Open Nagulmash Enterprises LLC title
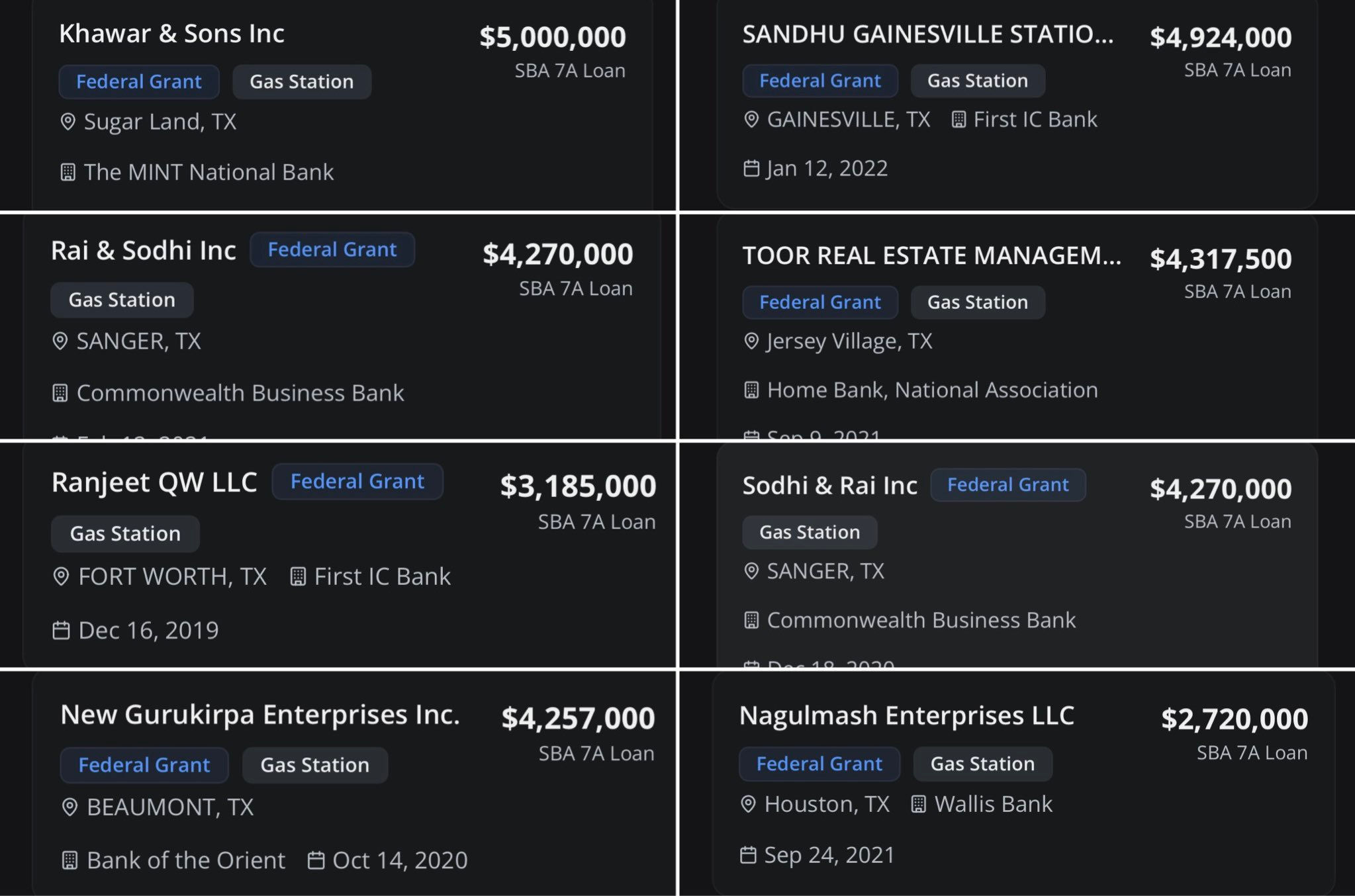This screenshot has width=1355, height=896. click(906, 715)
